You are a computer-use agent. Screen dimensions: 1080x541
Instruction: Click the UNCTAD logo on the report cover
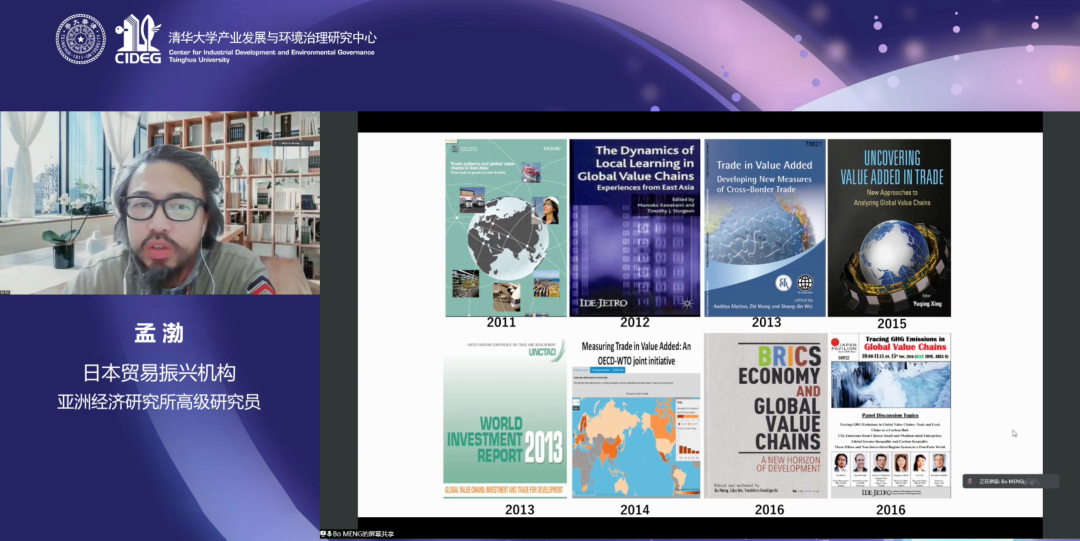(542, 351)
